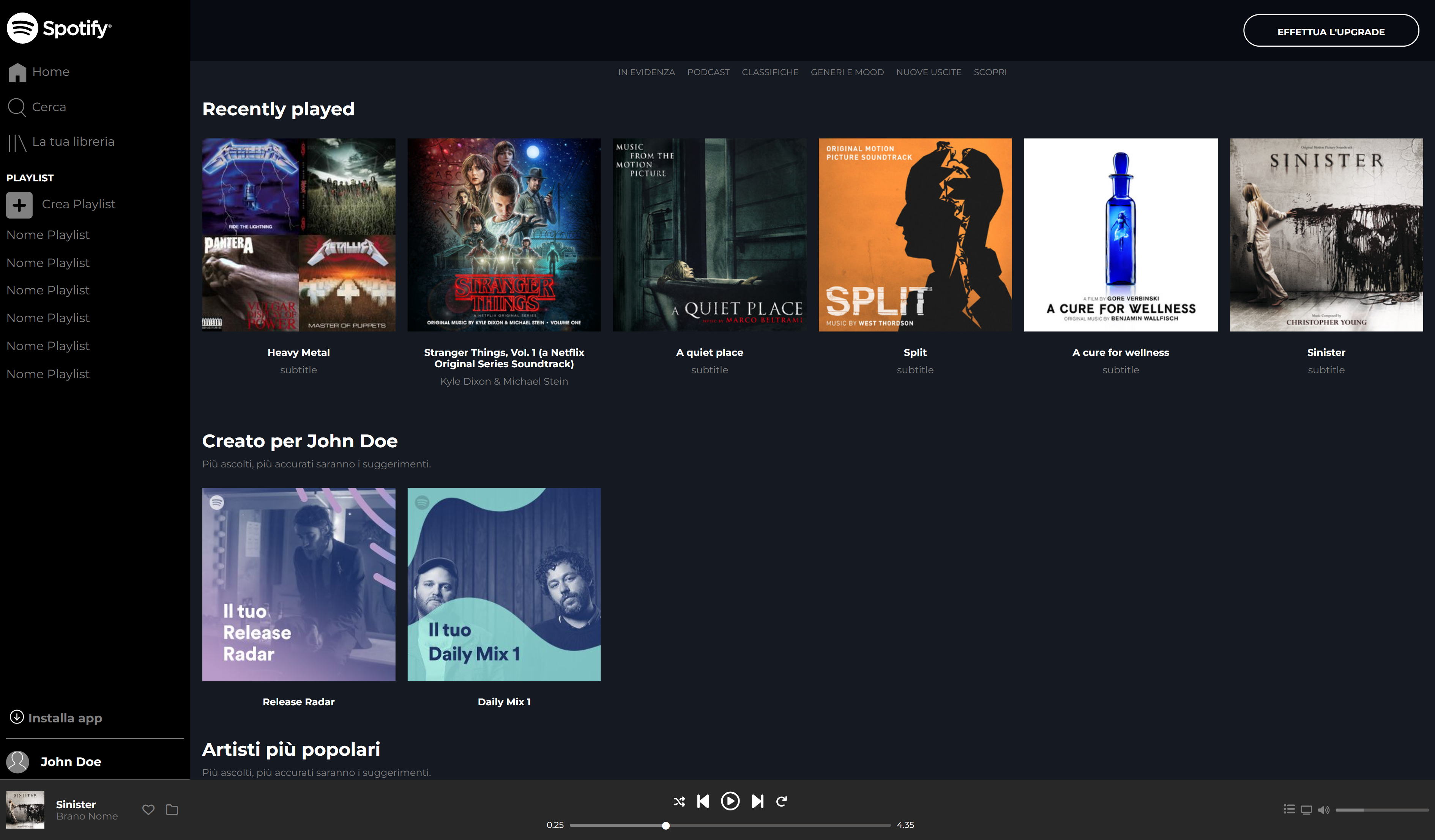Open the Release Radar playlist cover
The width and height of the screenshot is (1435, 840).
tap(298, 584)
